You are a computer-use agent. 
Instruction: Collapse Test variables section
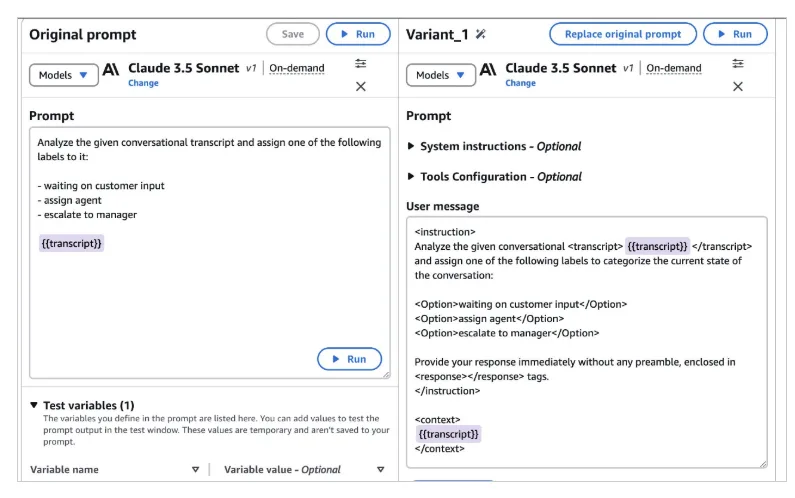point(82,405)
